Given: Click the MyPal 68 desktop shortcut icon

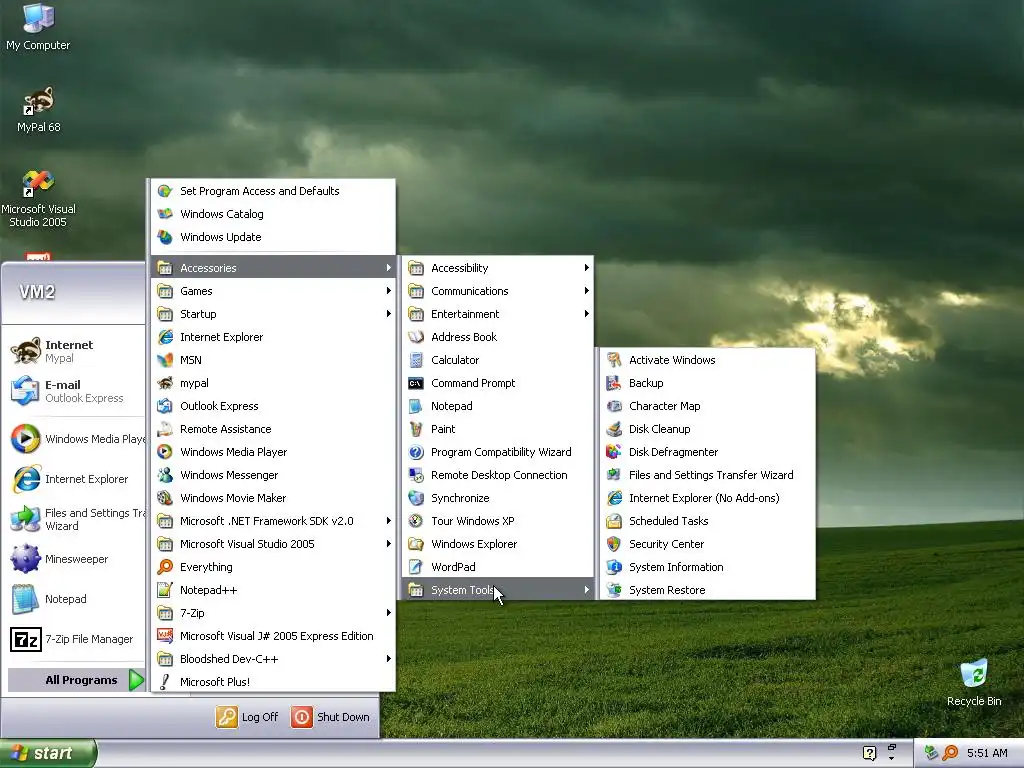Looking at the screenshot, I should pos(38,100).
